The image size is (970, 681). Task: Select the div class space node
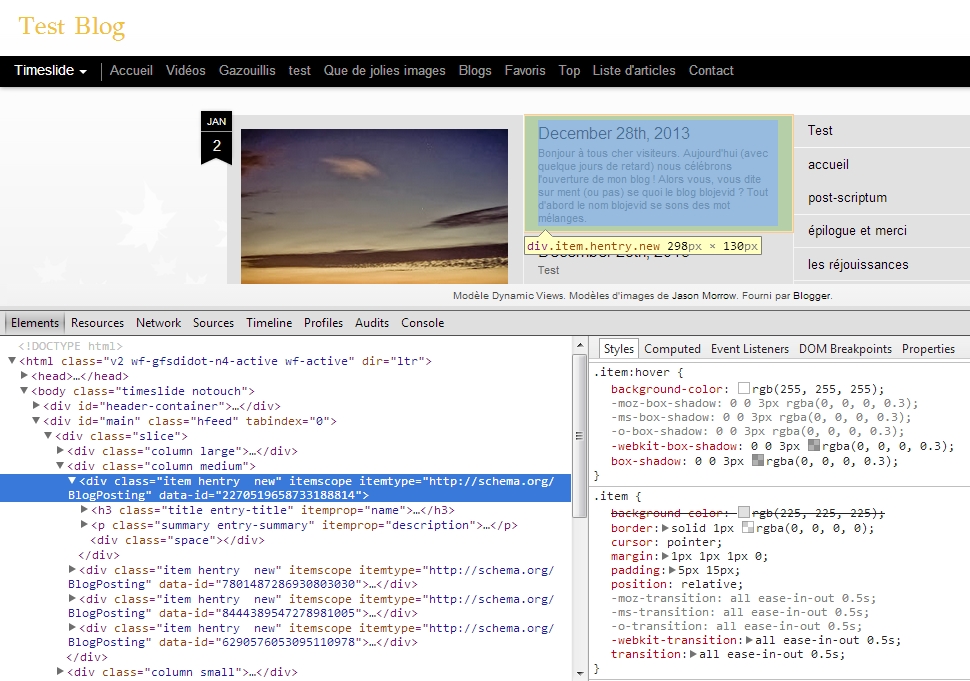coord(177,540)
